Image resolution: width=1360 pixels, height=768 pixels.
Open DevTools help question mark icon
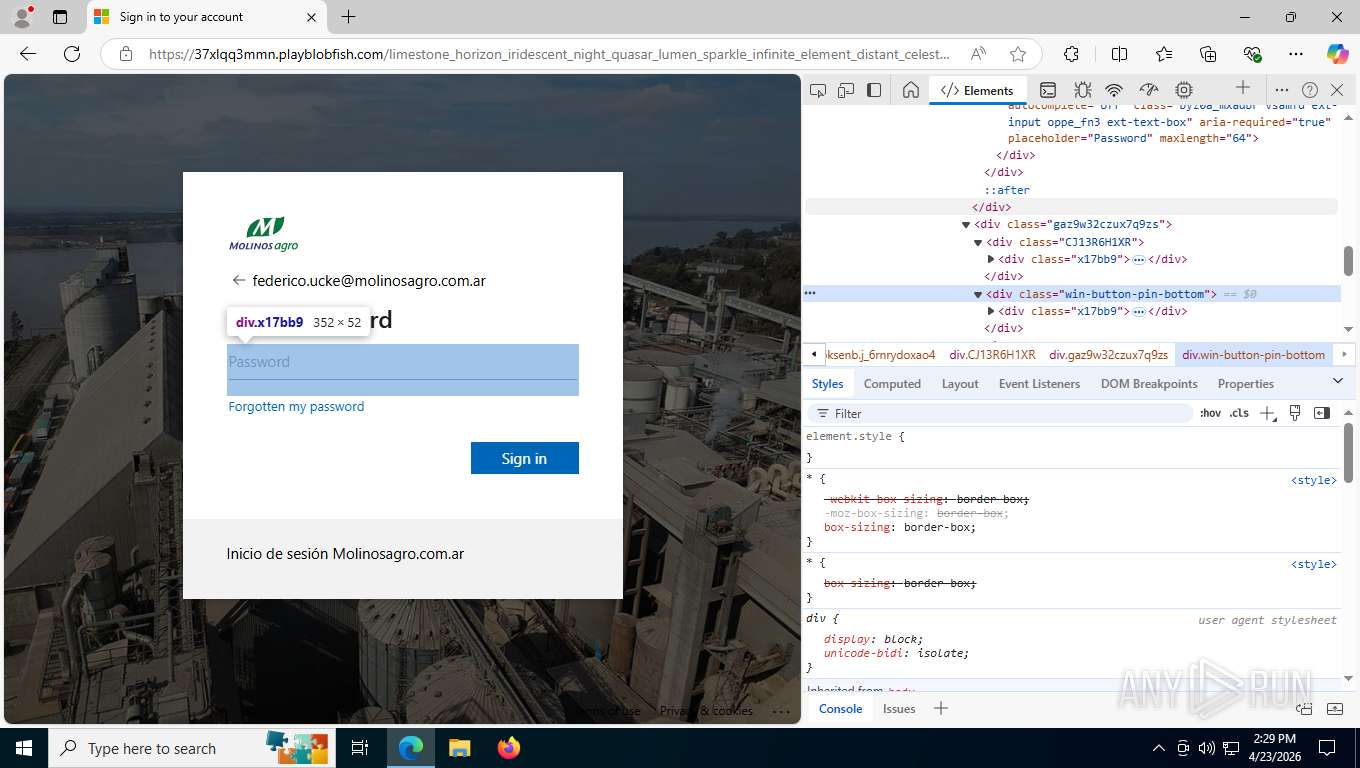coord(1310,90)
